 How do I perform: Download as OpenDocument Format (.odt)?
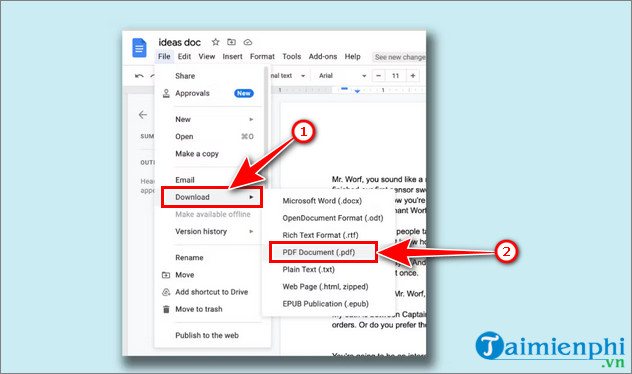[x=333, y=218]
